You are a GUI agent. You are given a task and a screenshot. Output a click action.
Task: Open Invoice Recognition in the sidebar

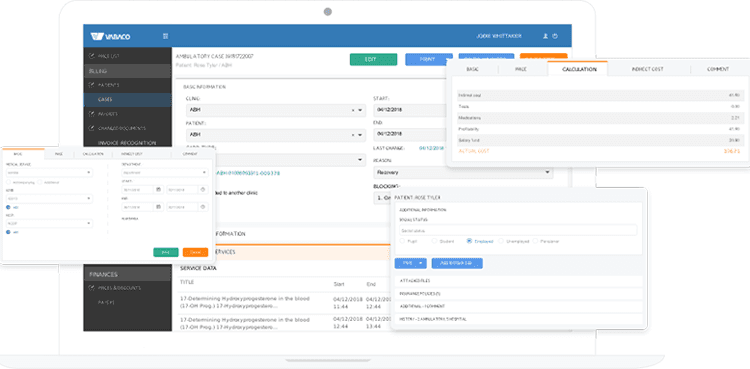[x=127, y=143]
